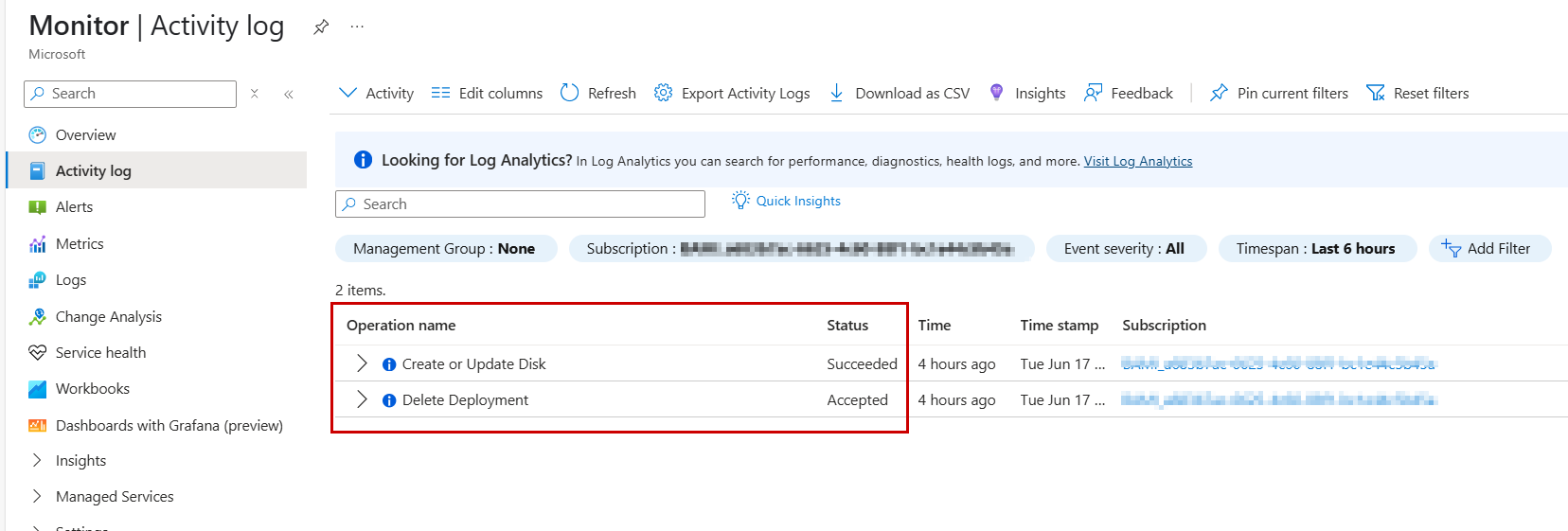
Task: Expand the Insights section in sidebar
Action: pyautogui.click(x=37, y=460)
